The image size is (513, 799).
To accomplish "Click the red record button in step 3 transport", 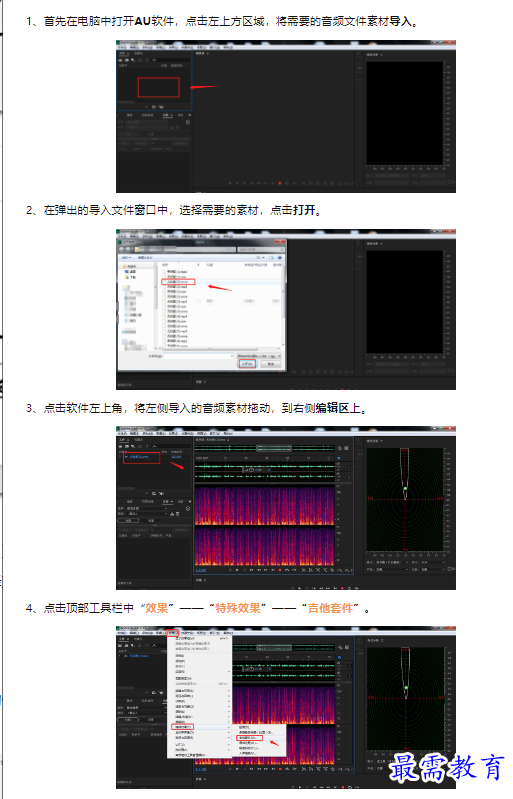I will [279, 570].
